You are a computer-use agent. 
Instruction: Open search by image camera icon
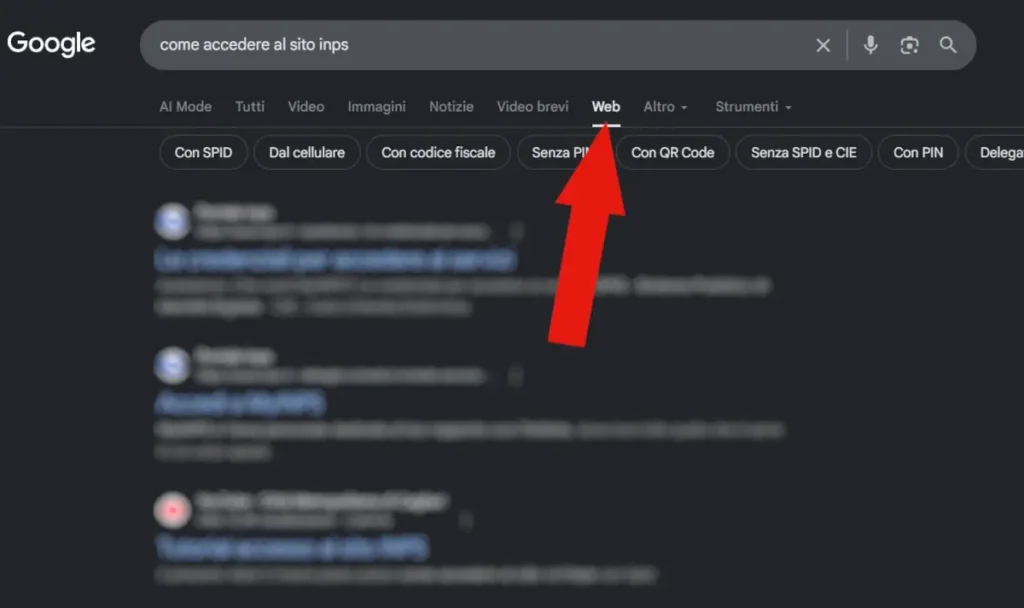(x=909, y=45)
